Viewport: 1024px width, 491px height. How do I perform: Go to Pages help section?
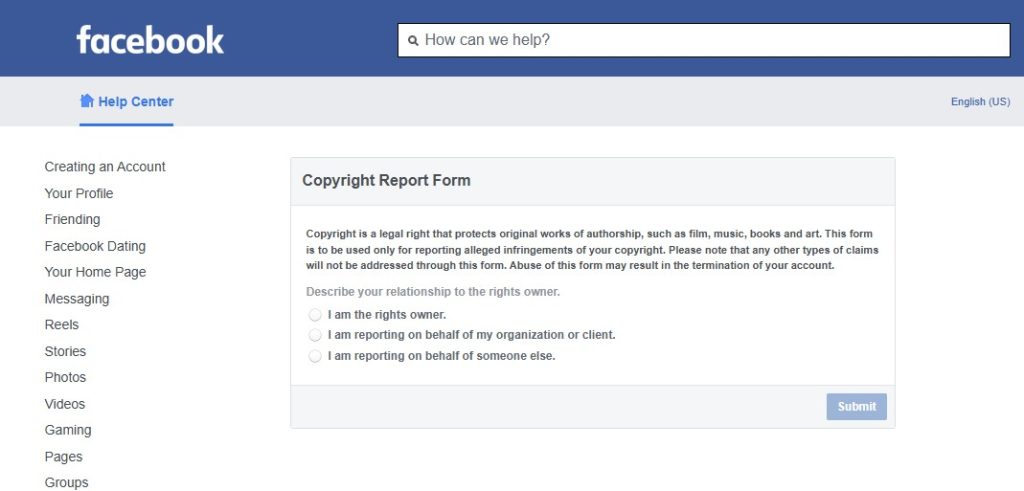click(x=63, y=457)
